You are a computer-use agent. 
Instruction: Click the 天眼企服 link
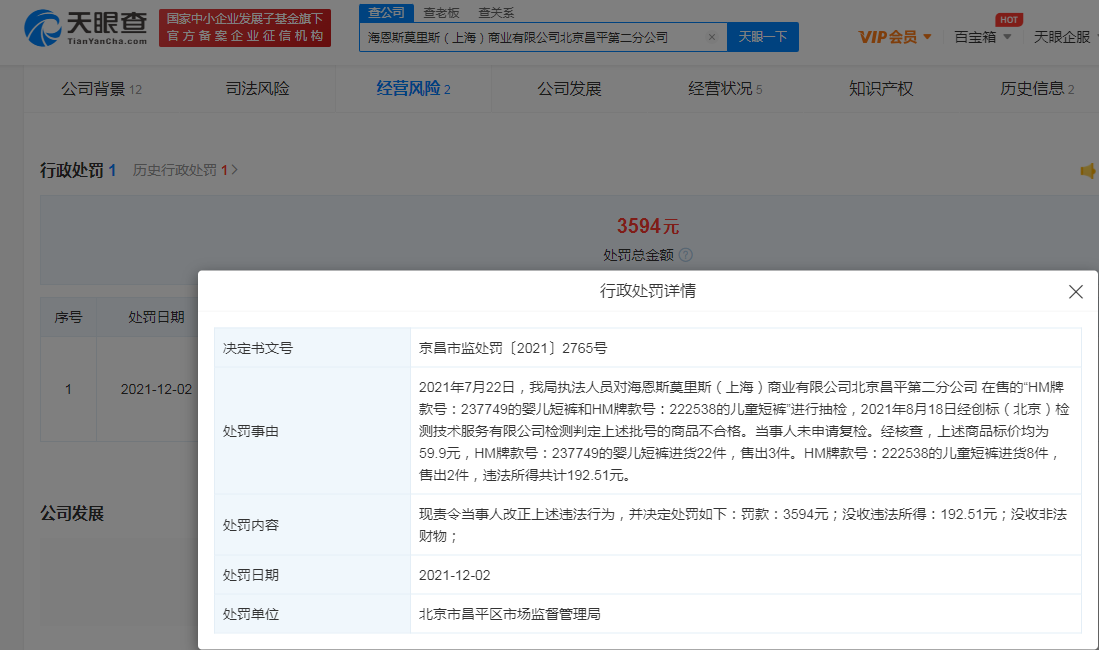(x=1062, y=37)
